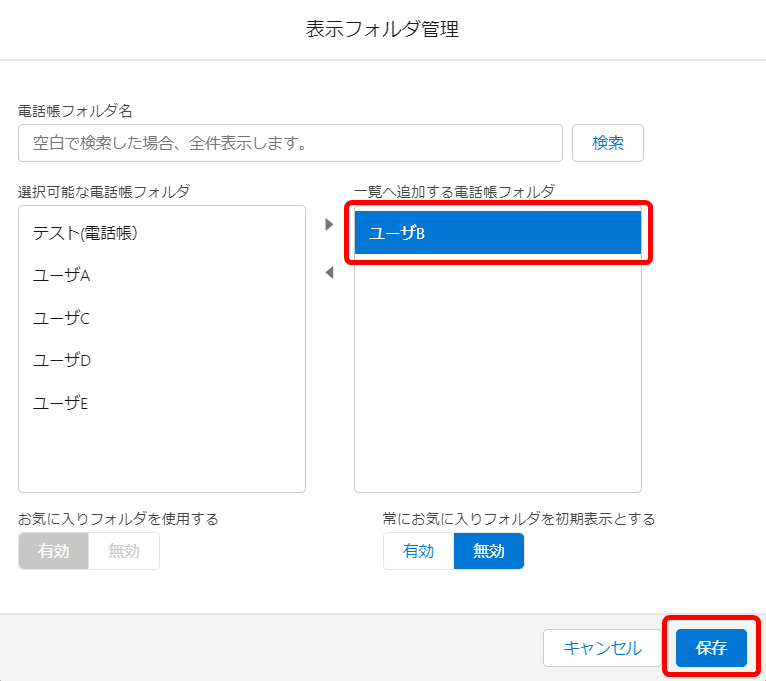
Task: Click the キャンセル button
Action: click(602, 648)
